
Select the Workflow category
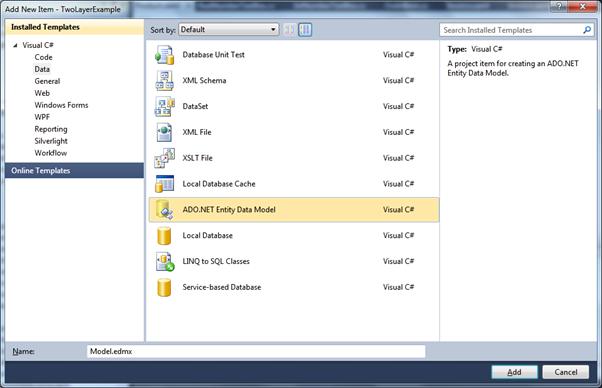(51, 153)
